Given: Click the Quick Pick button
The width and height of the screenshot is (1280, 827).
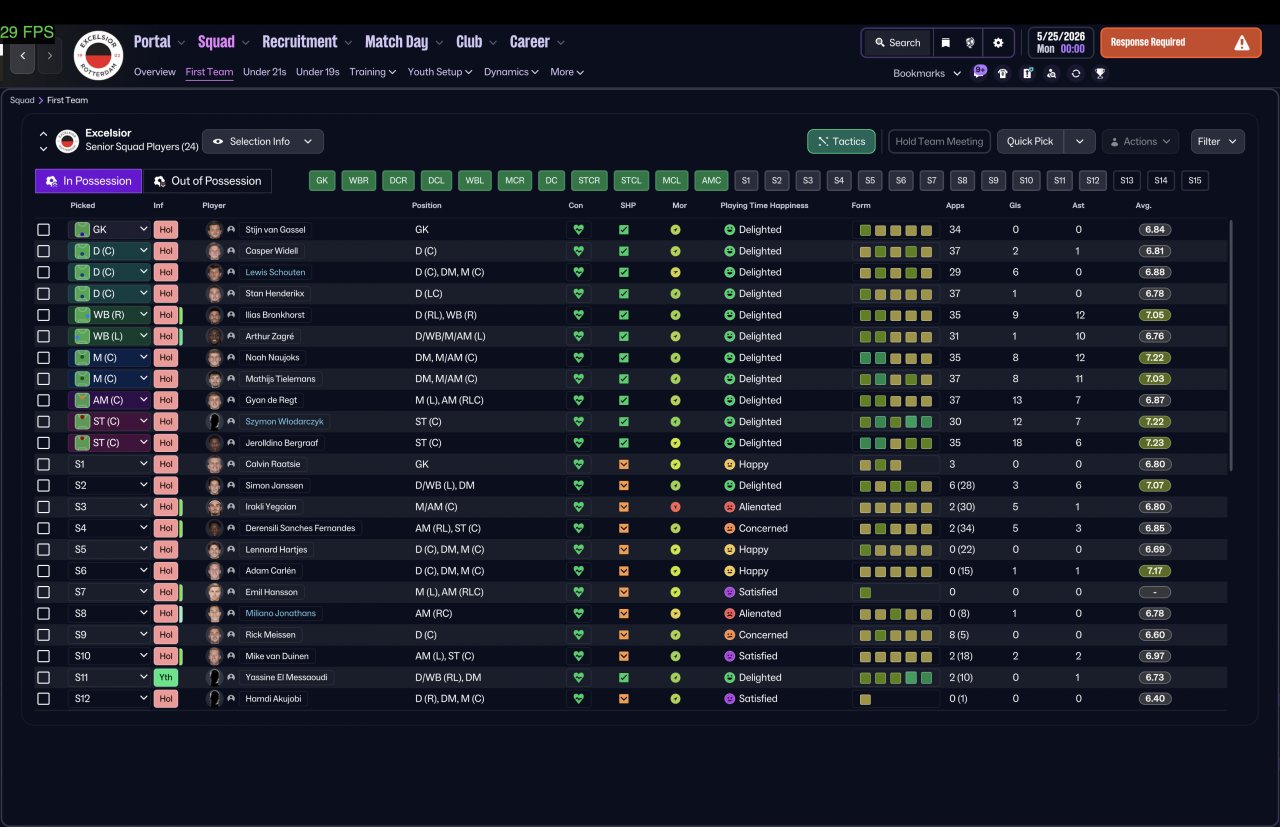Looking at the screenshot, I should (1030, 141).
